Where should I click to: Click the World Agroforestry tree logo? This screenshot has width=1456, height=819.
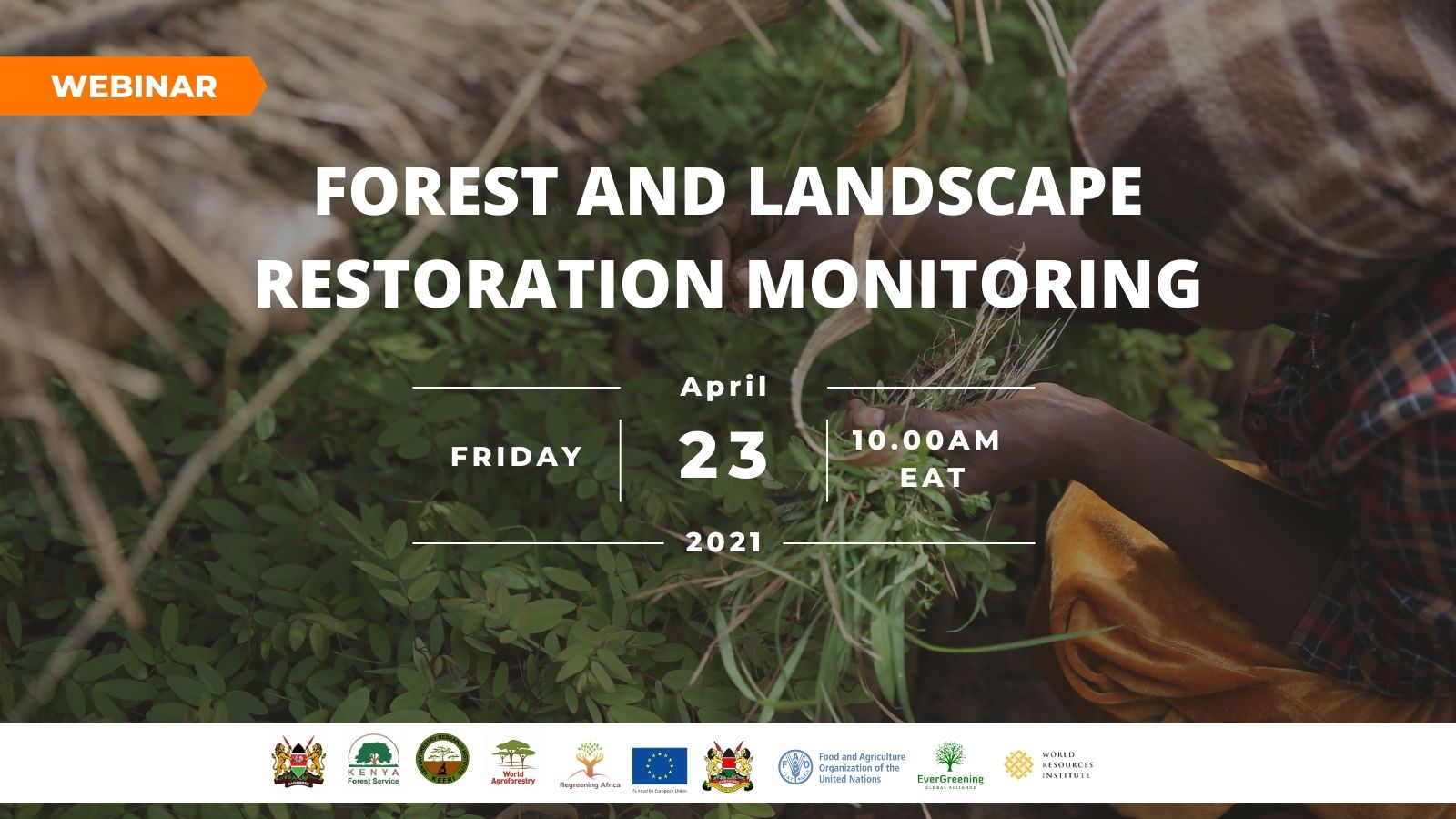pos(514,763)
